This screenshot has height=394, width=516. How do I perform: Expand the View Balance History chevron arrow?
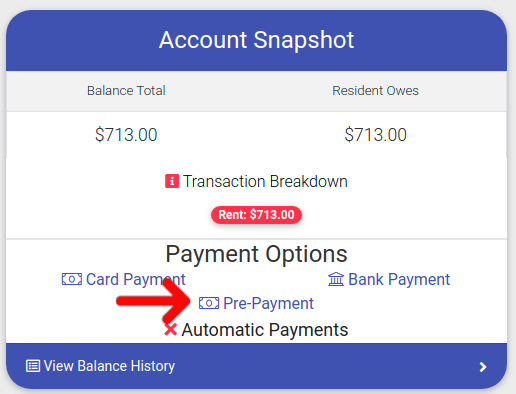[483, 367]
